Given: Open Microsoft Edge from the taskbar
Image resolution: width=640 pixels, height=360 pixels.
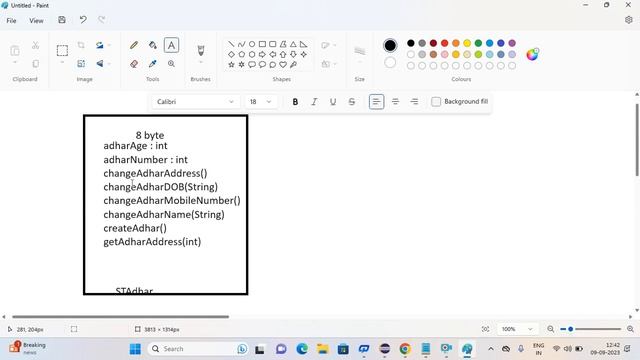Looking at the screenshot, I should pos(302,349).
